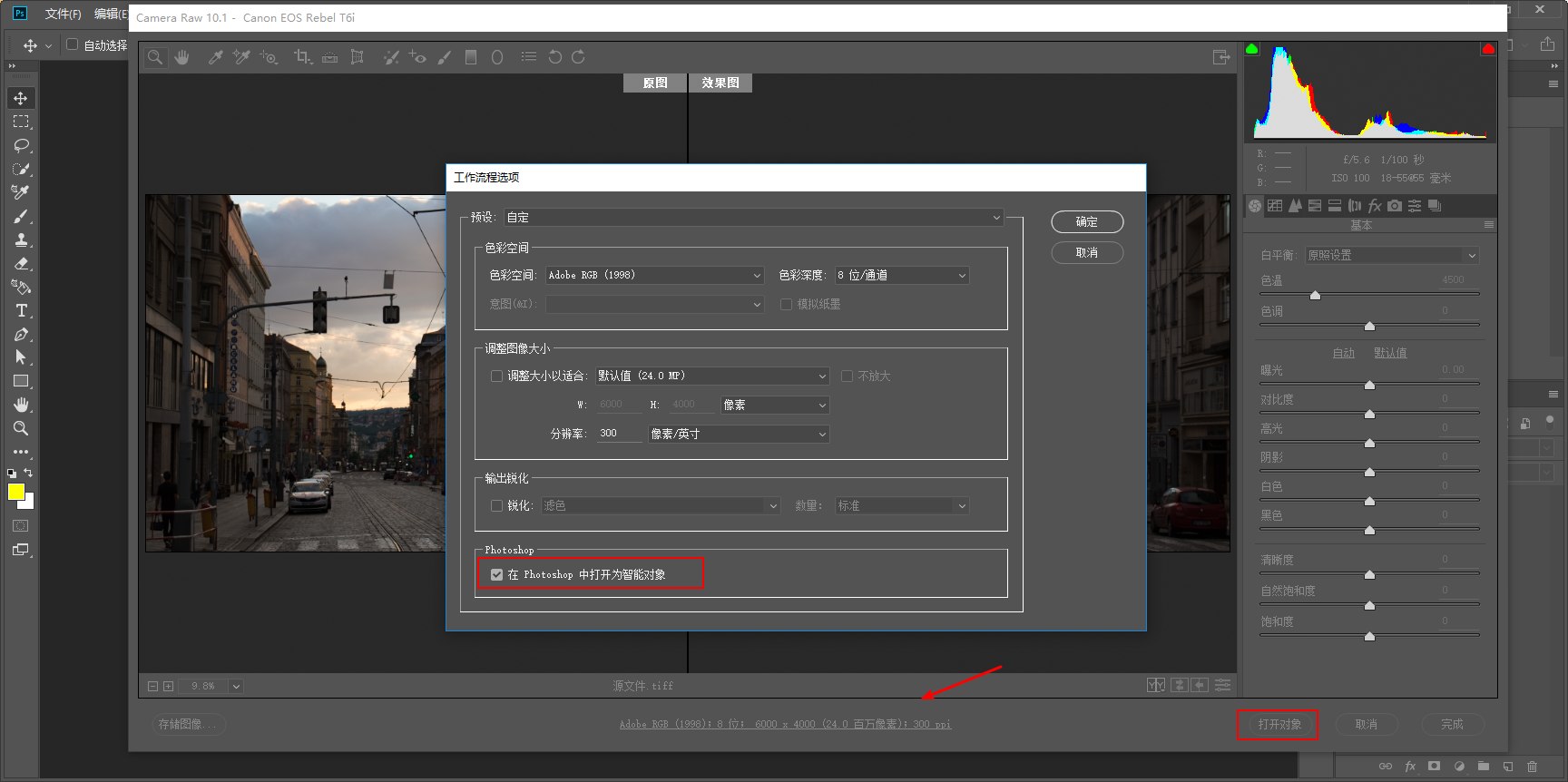1568x782 pixels.
Task: Toggle the shadow clipping warning on histogram
Action: pyautogui.click(x=1252, y=49)
